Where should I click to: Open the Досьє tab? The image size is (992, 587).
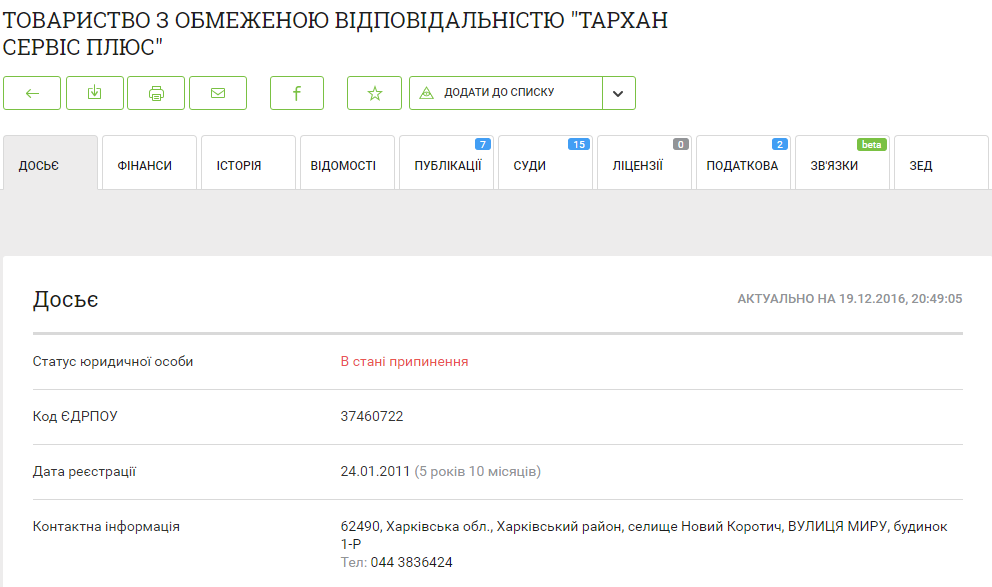click(50, 165)
